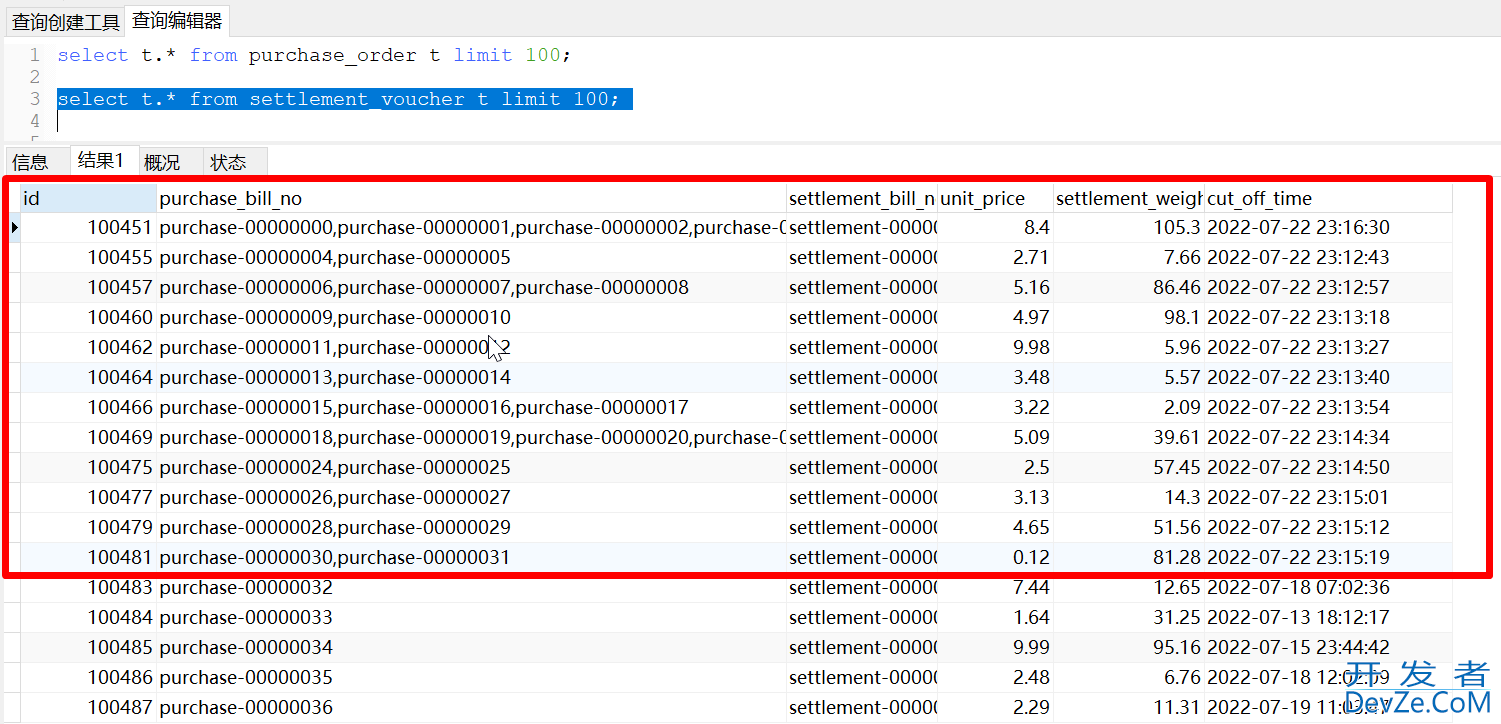The width and height of the screenshot is (1501, 724).
Task: Click cell purchase-00000034
Action: [471, 647]
